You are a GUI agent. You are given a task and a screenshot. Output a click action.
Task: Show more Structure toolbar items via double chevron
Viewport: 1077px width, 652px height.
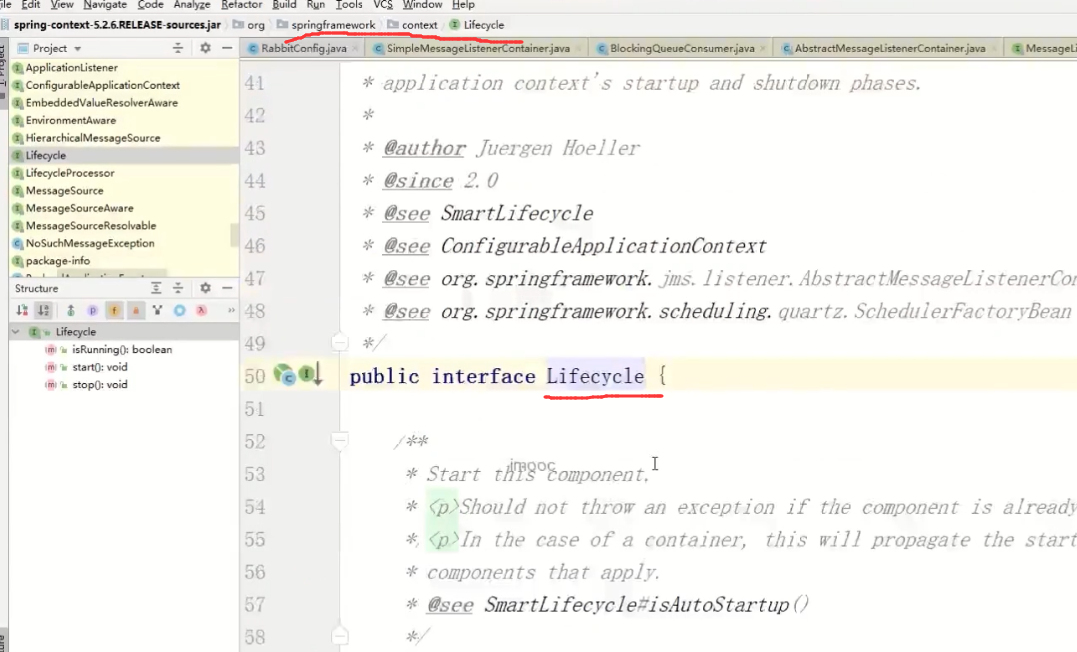pos(231,311)
